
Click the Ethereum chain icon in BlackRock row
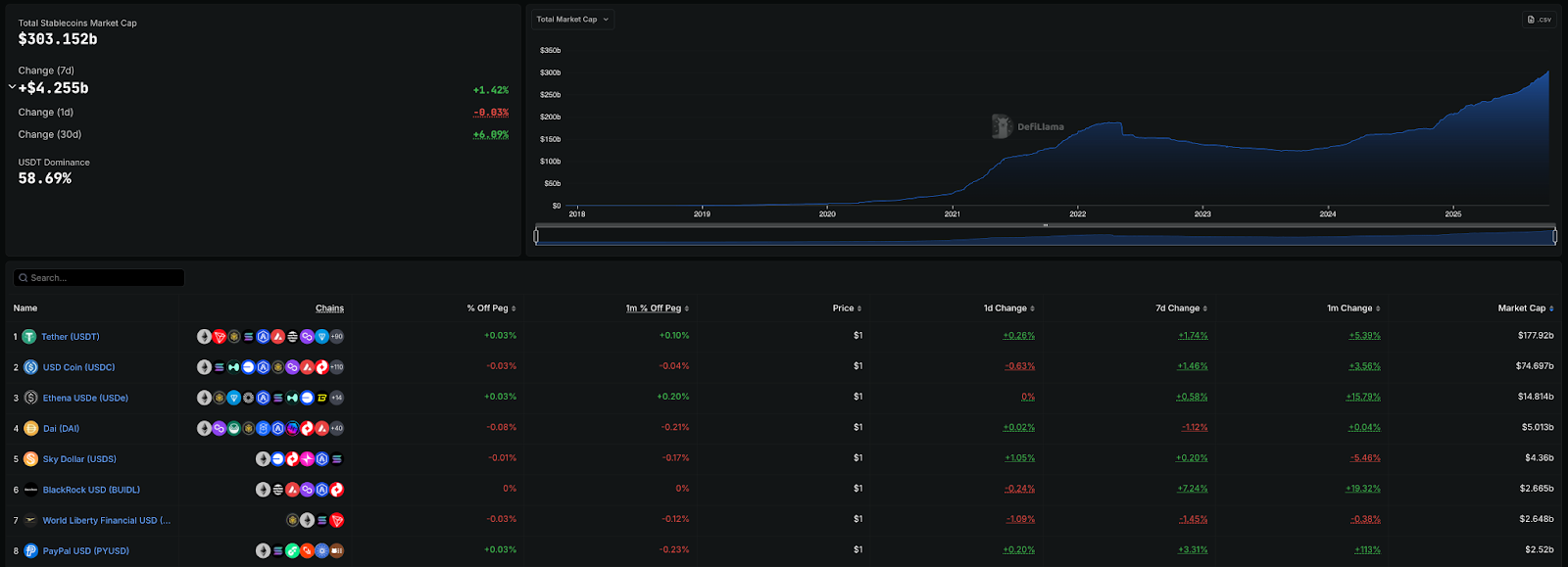(263, 490)
